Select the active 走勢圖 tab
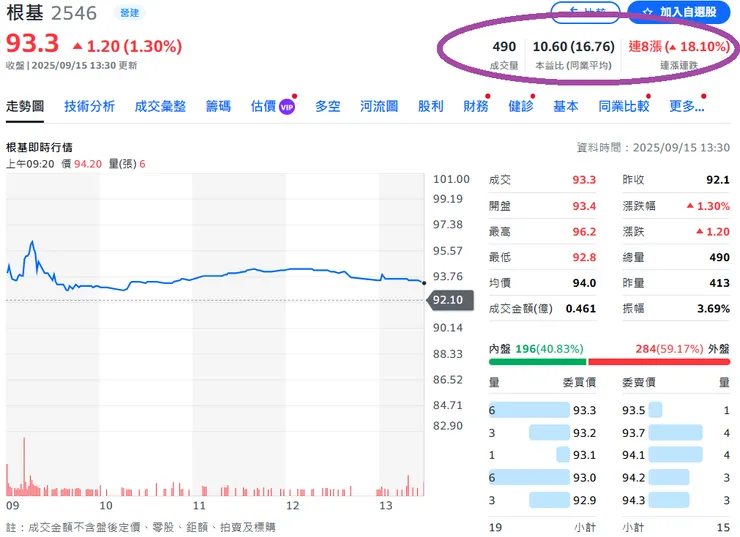Viewport: 740px width, 537px height. (25, 106)
